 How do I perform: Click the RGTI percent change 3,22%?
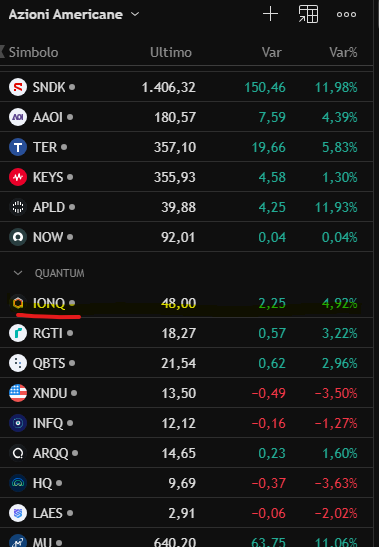pyautogui.click(x=340, y=333)
